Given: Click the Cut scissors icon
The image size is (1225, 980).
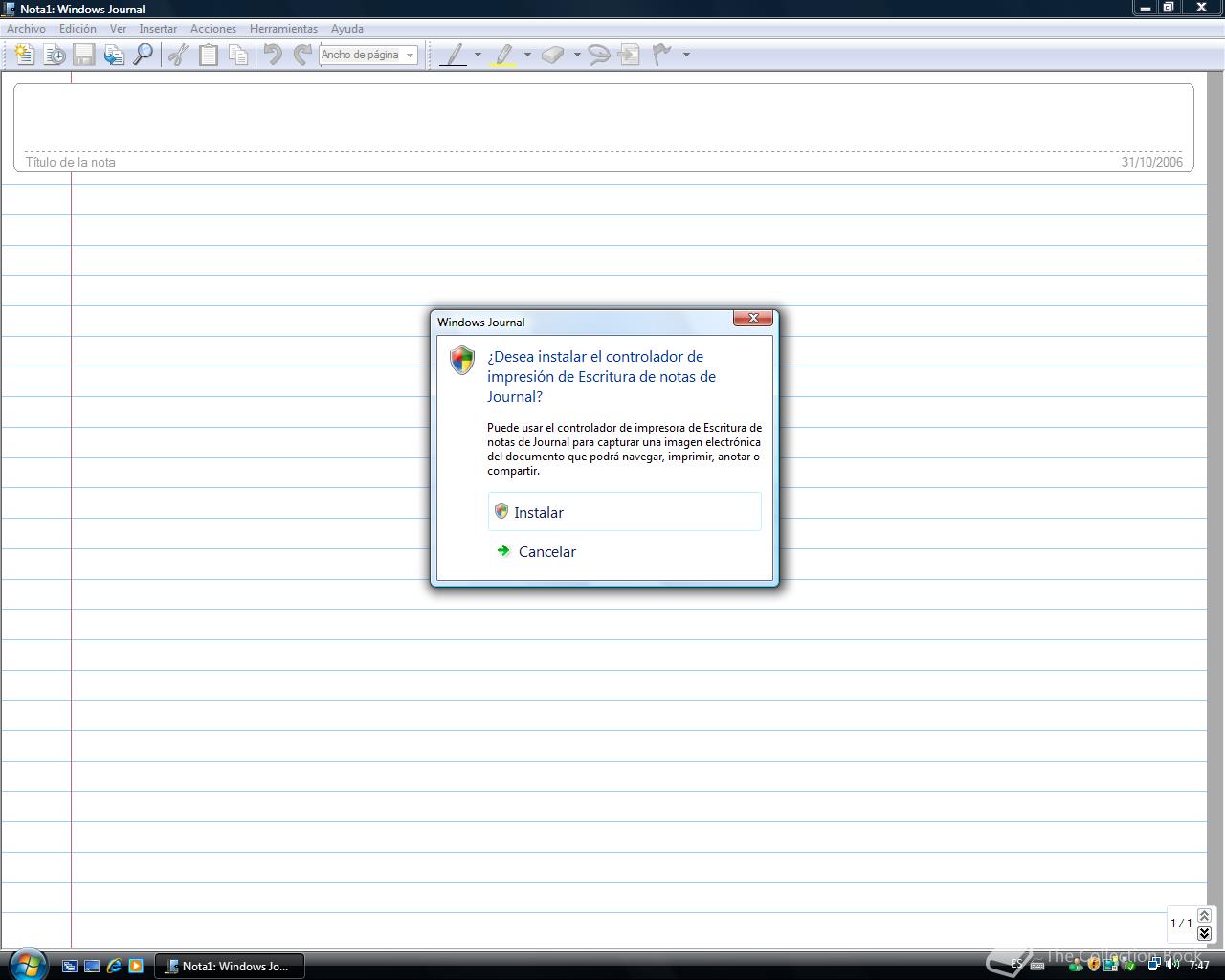Looking at the screenshot, I should (x=178, y=55).
